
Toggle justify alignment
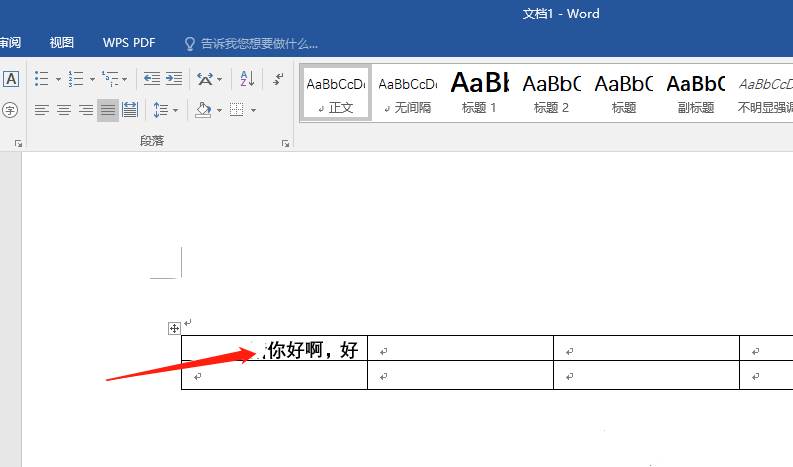pos(108,110)
